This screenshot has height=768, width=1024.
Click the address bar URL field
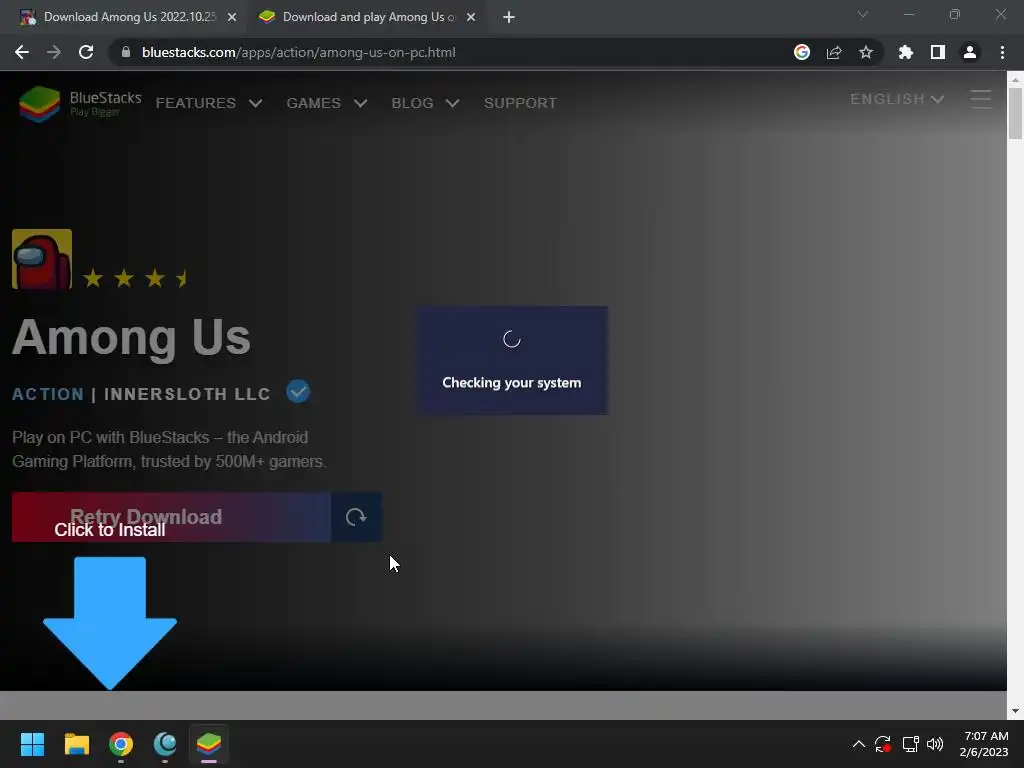tap(451, 52)
